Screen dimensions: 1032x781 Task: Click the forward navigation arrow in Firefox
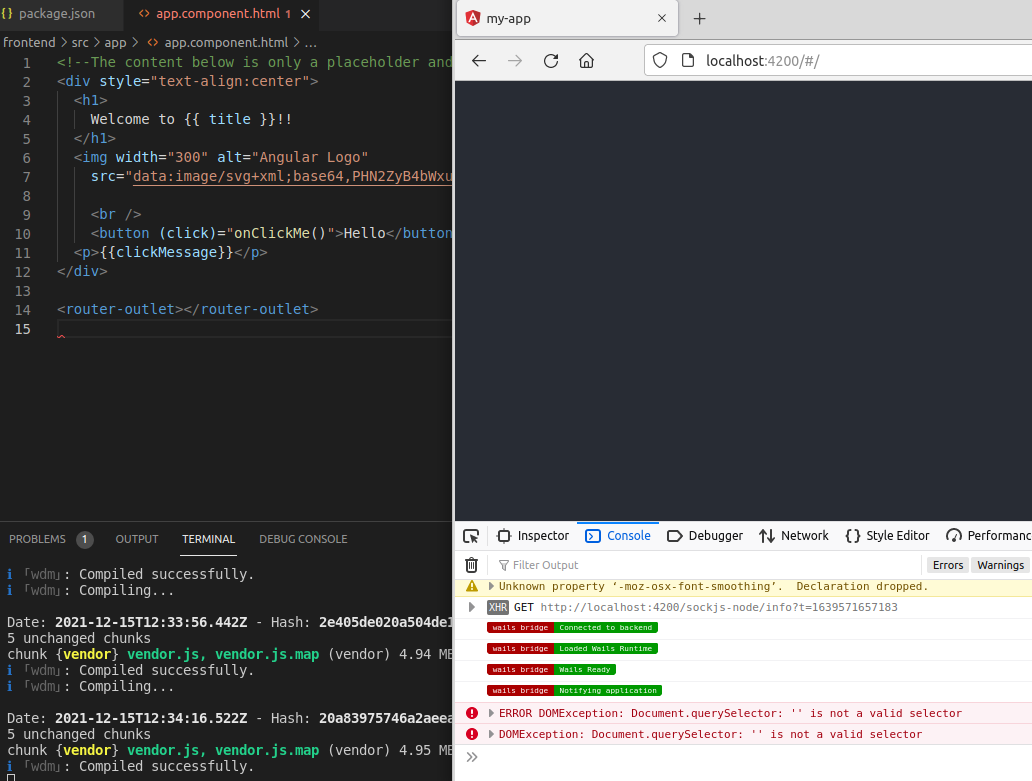[x=514, y=61]
